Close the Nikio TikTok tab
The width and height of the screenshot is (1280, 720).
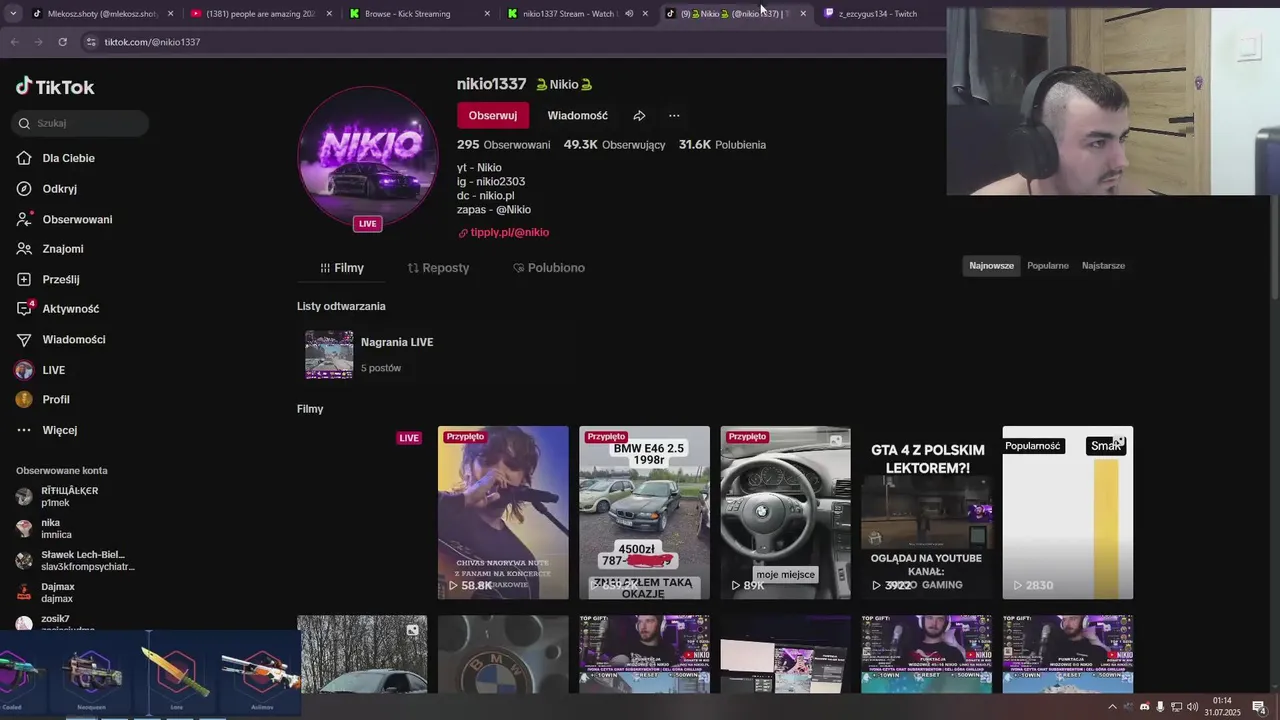point(803,14)
